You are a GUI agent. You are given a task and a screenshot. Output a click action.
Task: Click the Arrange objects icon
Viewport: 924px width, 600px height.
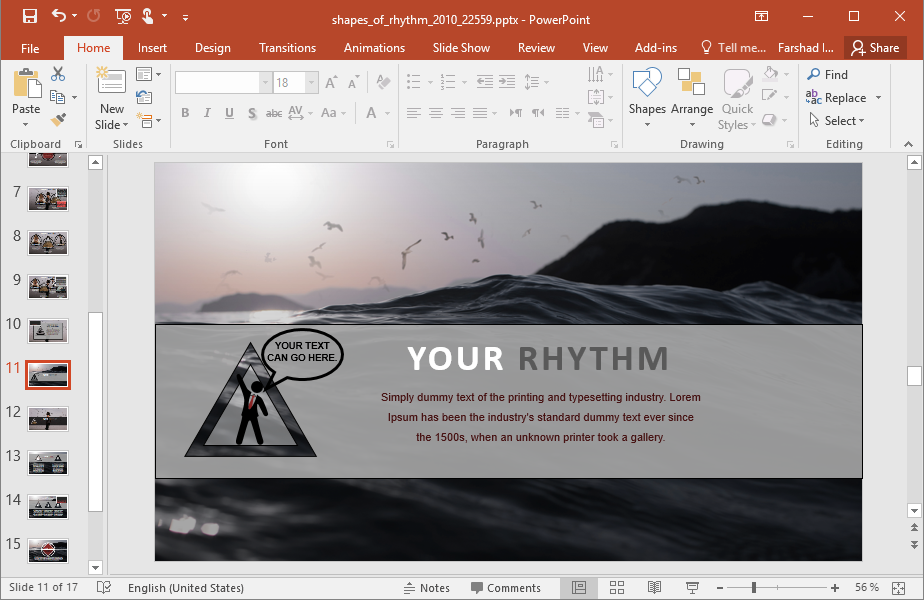click(691, 98)
